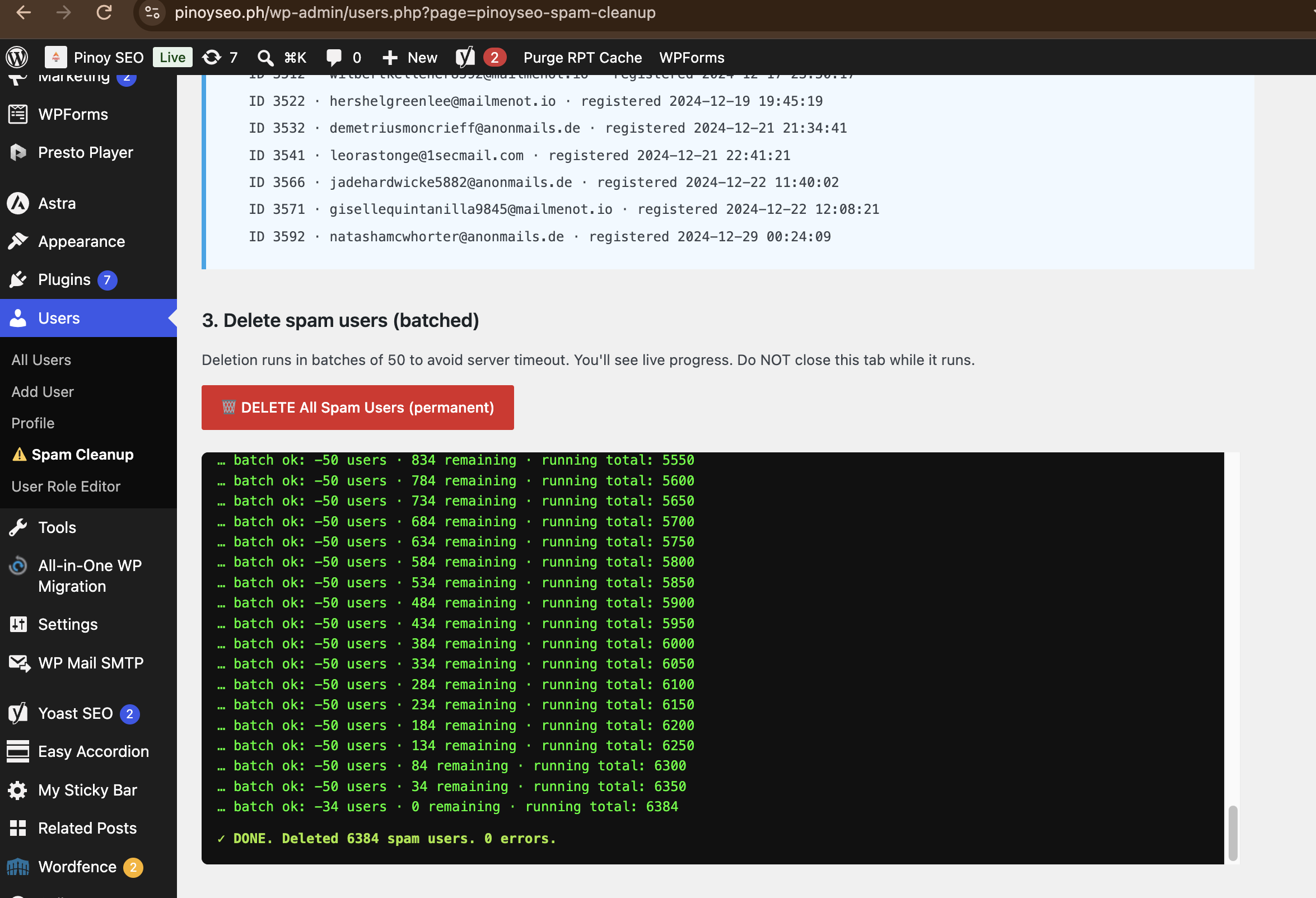Reload the page with refresh icon
The image size is (1316, 898).
tap(104, 12)
